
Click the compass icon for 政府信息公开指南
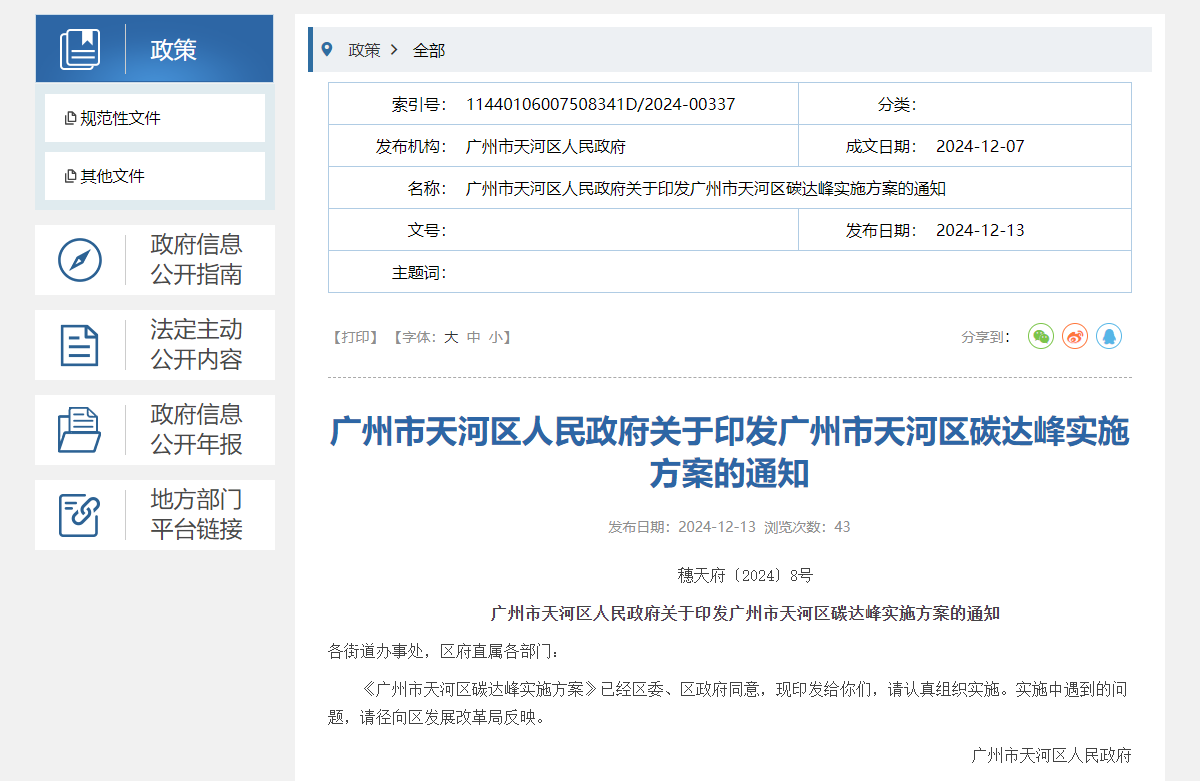[80, 260]
